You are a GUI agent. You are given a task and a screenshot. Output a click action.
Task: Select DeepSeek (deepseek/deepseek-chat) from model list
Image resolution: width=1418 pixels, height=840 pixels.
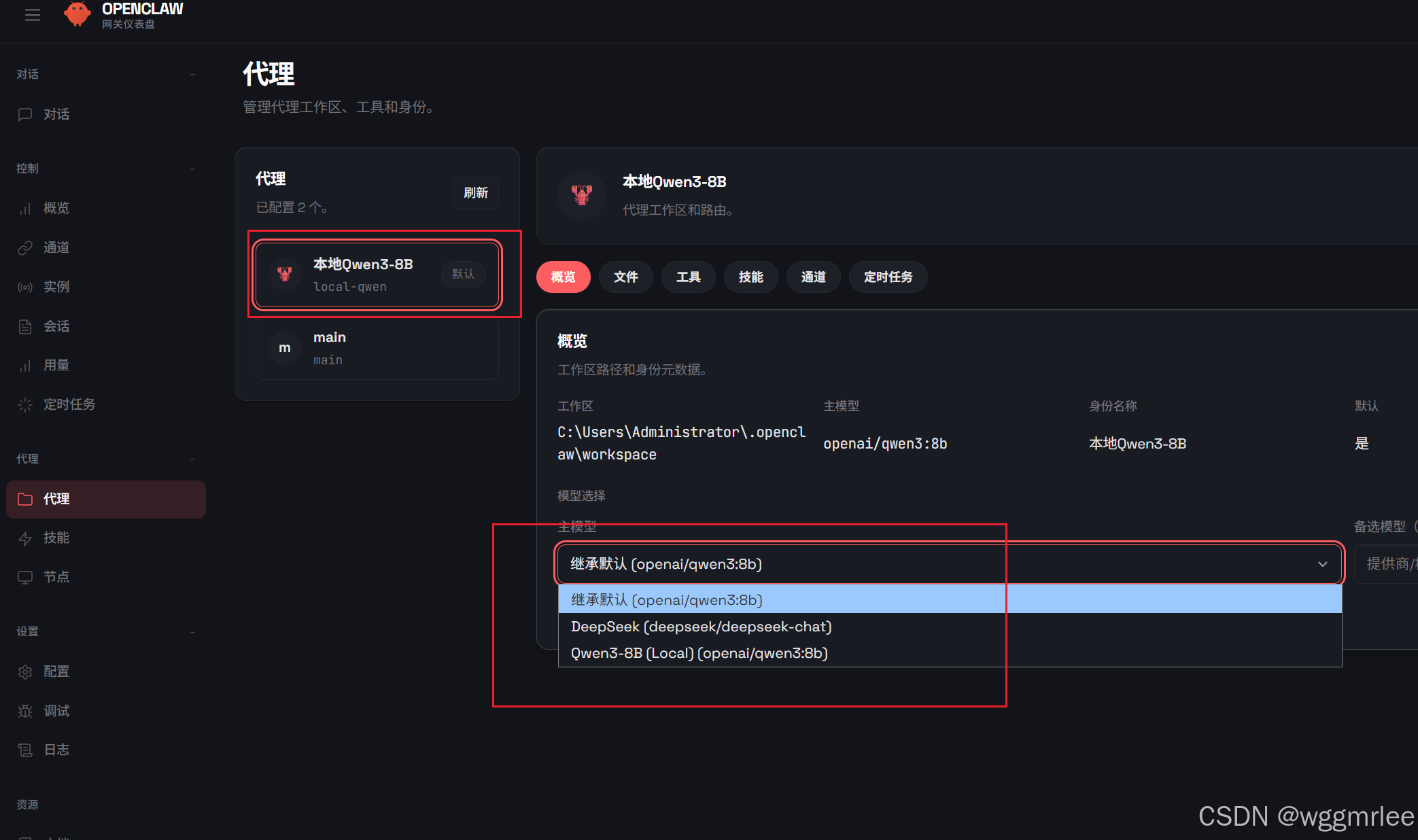click(701, 627)
